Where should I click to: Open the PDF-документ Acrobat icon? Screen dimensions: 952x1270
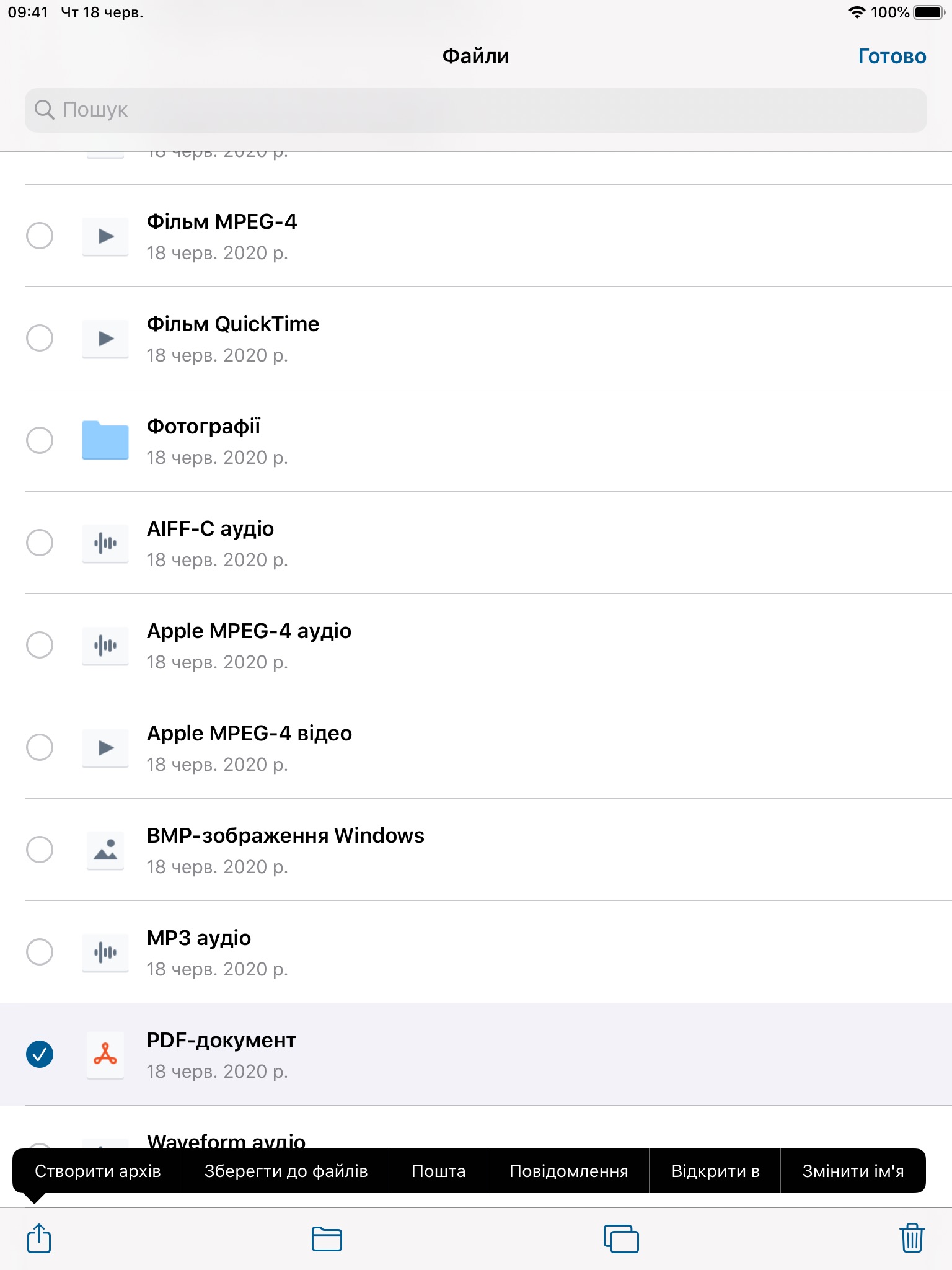(x=105, y=1055)
